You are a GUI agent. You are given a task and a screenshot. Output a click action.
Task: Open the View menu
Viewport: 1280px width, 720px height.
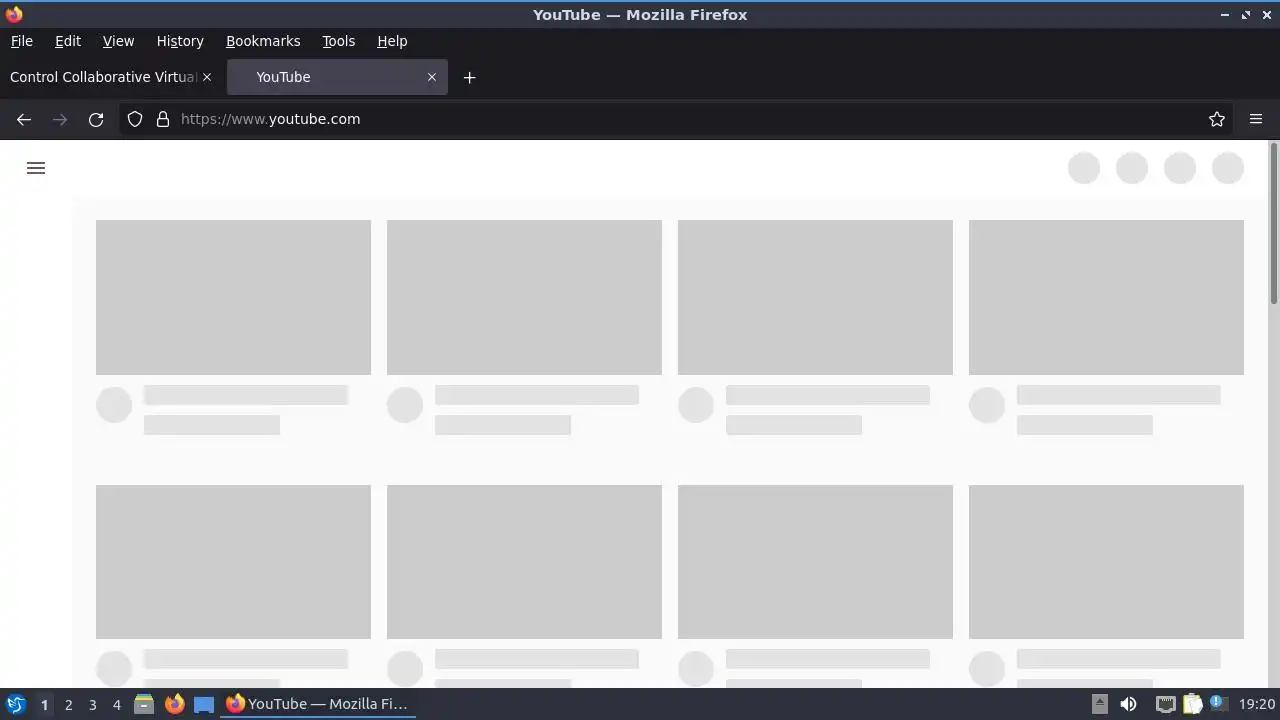point(118,41)
